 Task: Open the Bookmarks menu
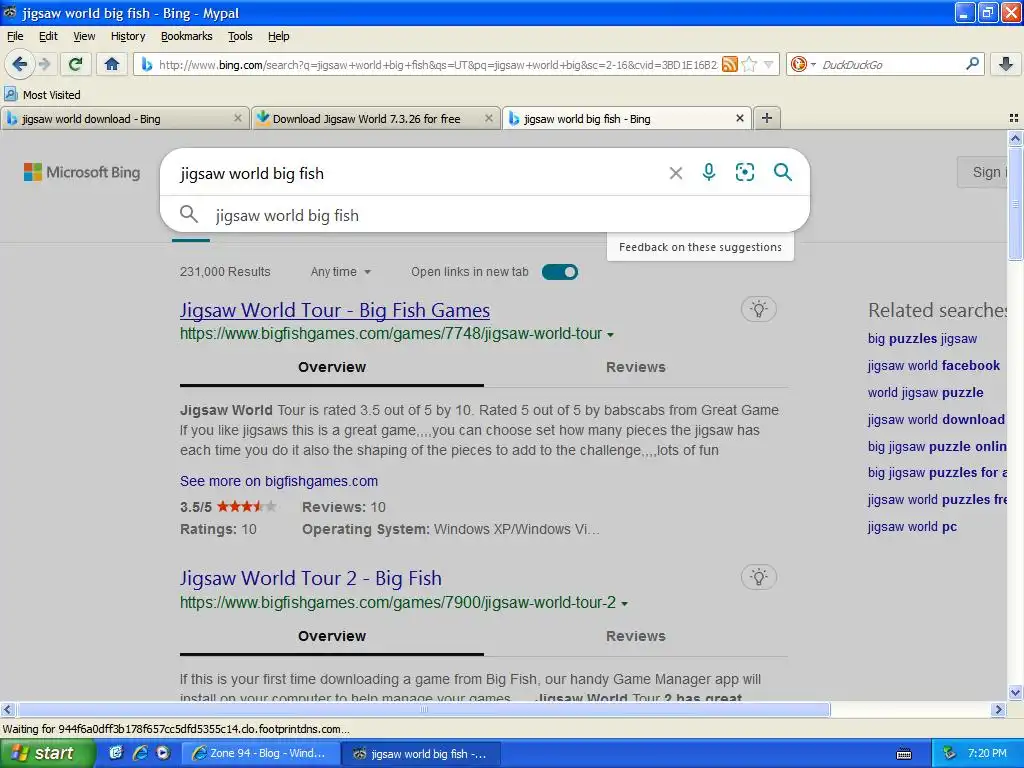coord(186,37)
